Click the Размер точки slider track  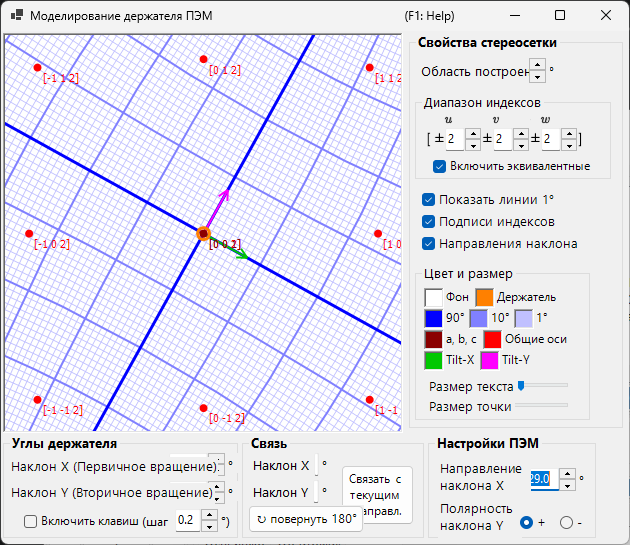coord(542,405)
